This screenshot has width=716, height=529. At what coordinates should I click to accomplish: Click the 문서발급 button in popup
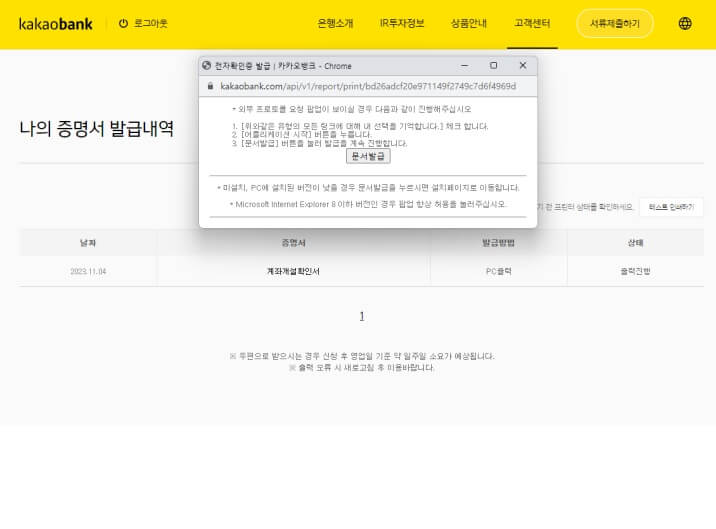click(x=368, y=156)
